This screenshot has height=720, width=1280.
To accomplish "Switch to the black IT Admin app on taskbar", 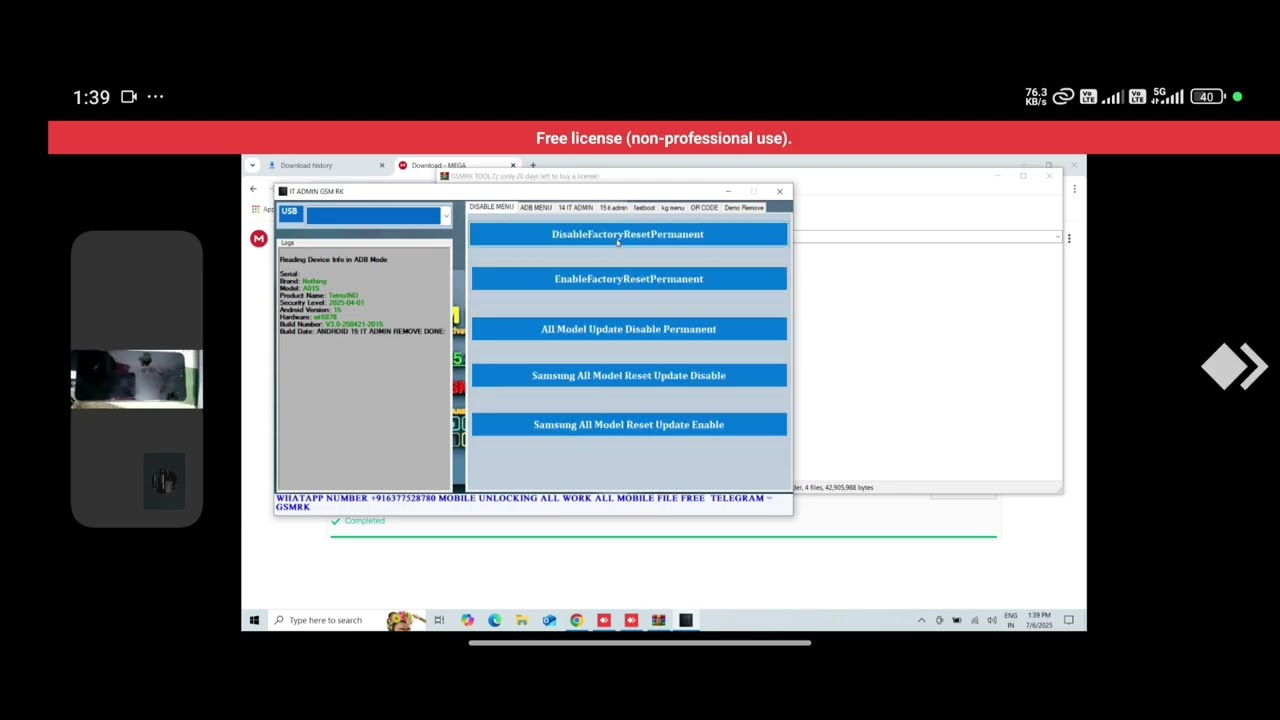I will pos(686,620).
